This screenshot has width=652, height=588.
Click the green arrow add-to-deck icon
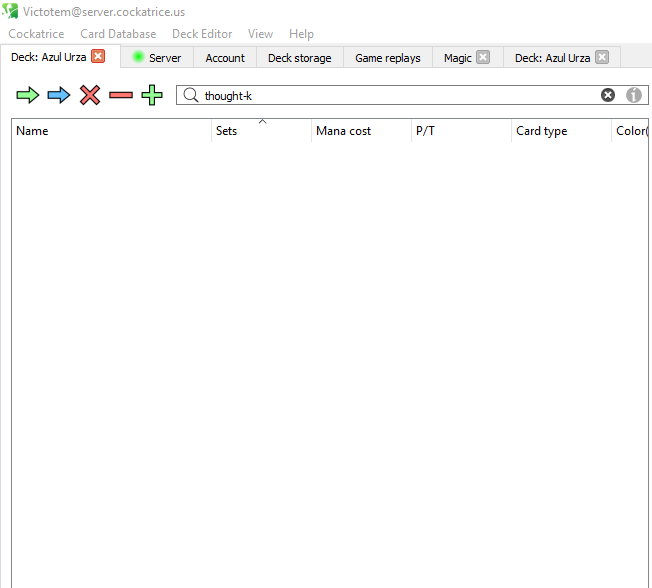click(28, 95)
